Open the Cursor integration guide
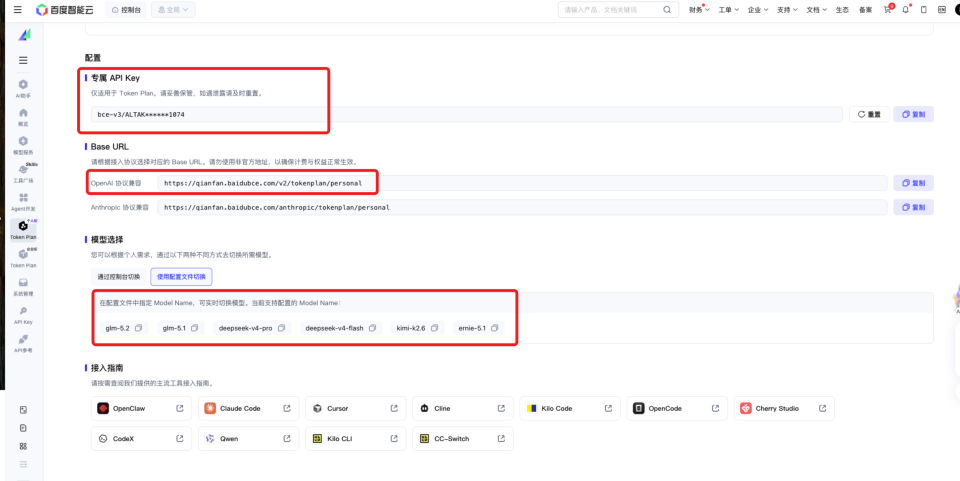This screenshot has width=960, height=481. (x=356, y=408)
